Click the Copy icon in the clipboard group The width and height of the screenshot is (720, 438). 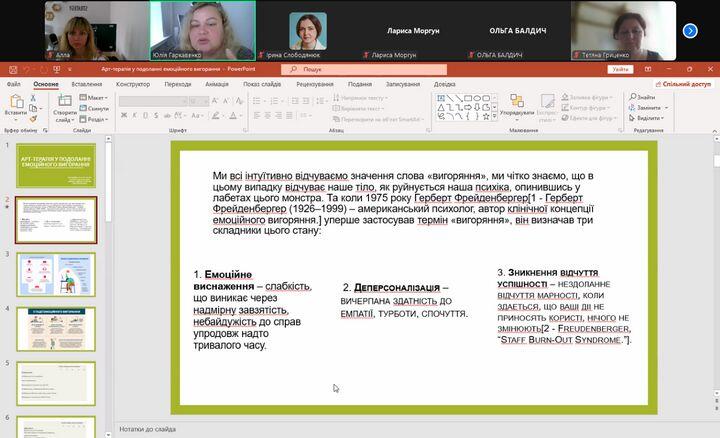pyautogui.click(x=33, y=108)
